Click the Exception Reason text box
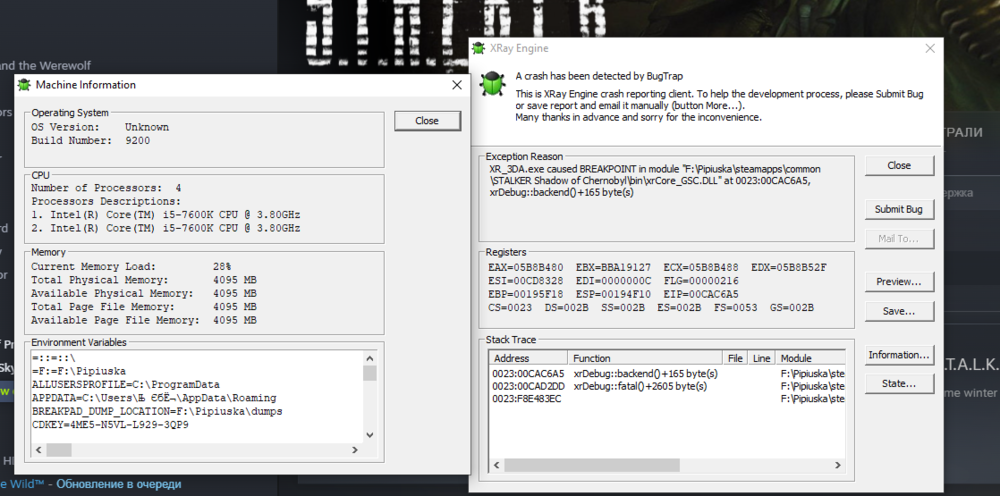 (666, 199)
